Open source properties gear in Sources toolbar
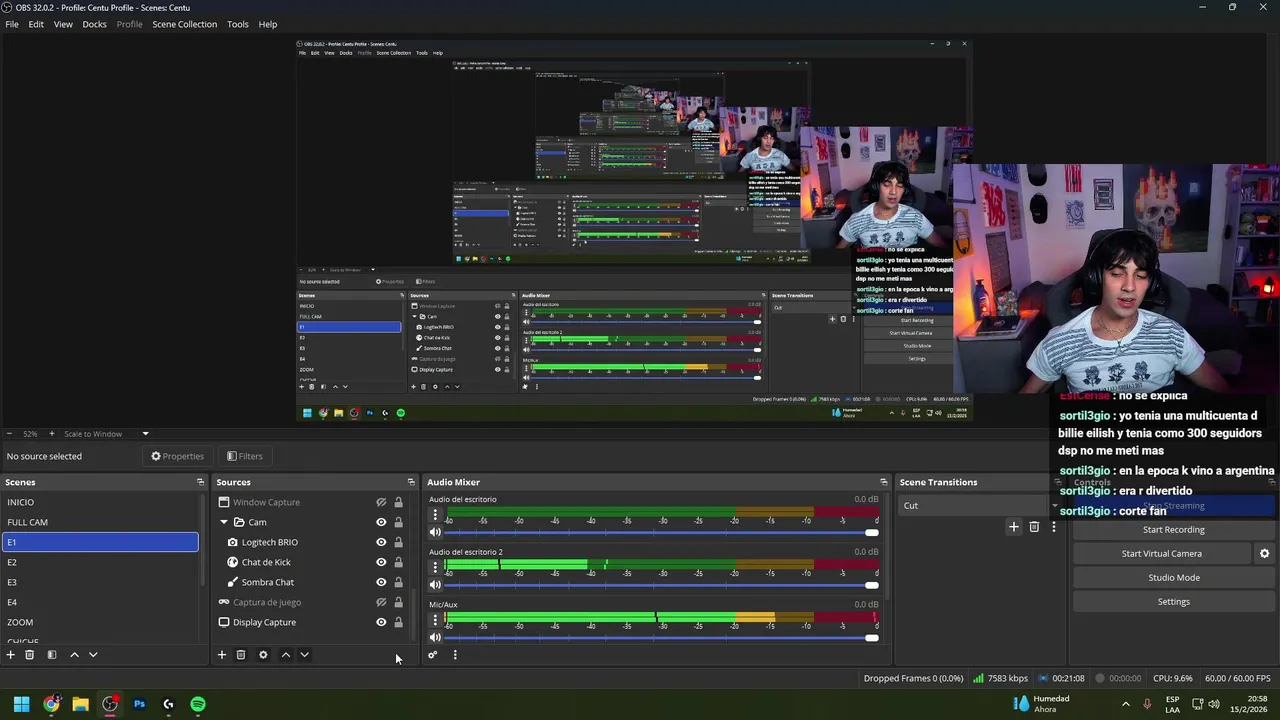Screen dimensions: 1280x720 pos(263,655)
